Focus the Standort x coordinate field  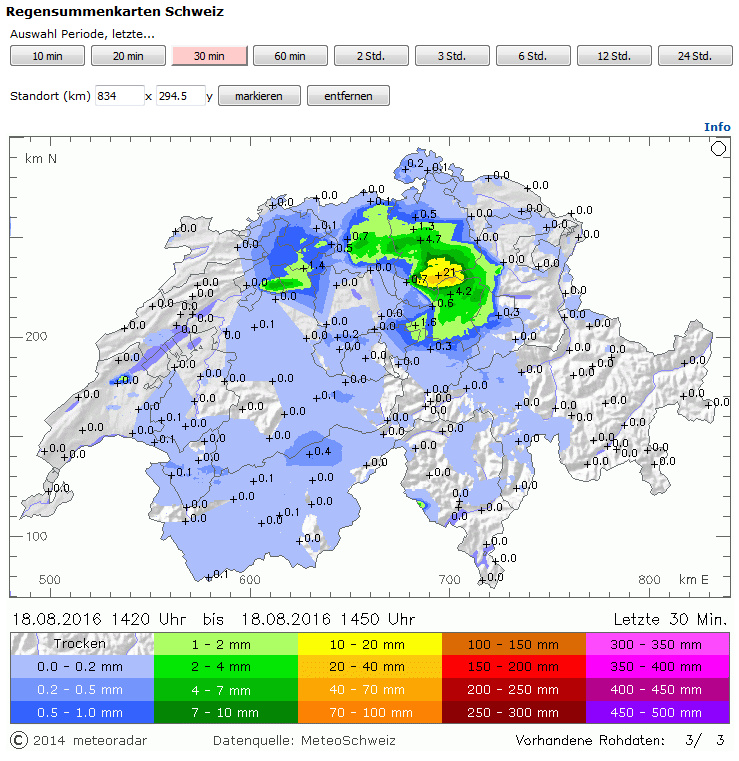point(119,96)
